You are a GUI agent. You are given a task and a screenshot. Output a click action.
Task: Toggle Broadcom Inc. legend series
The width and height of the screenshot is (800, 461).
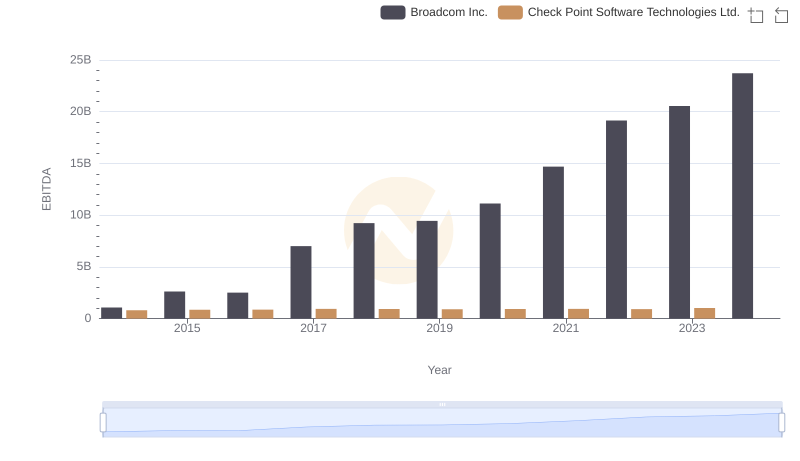[434, 12]
